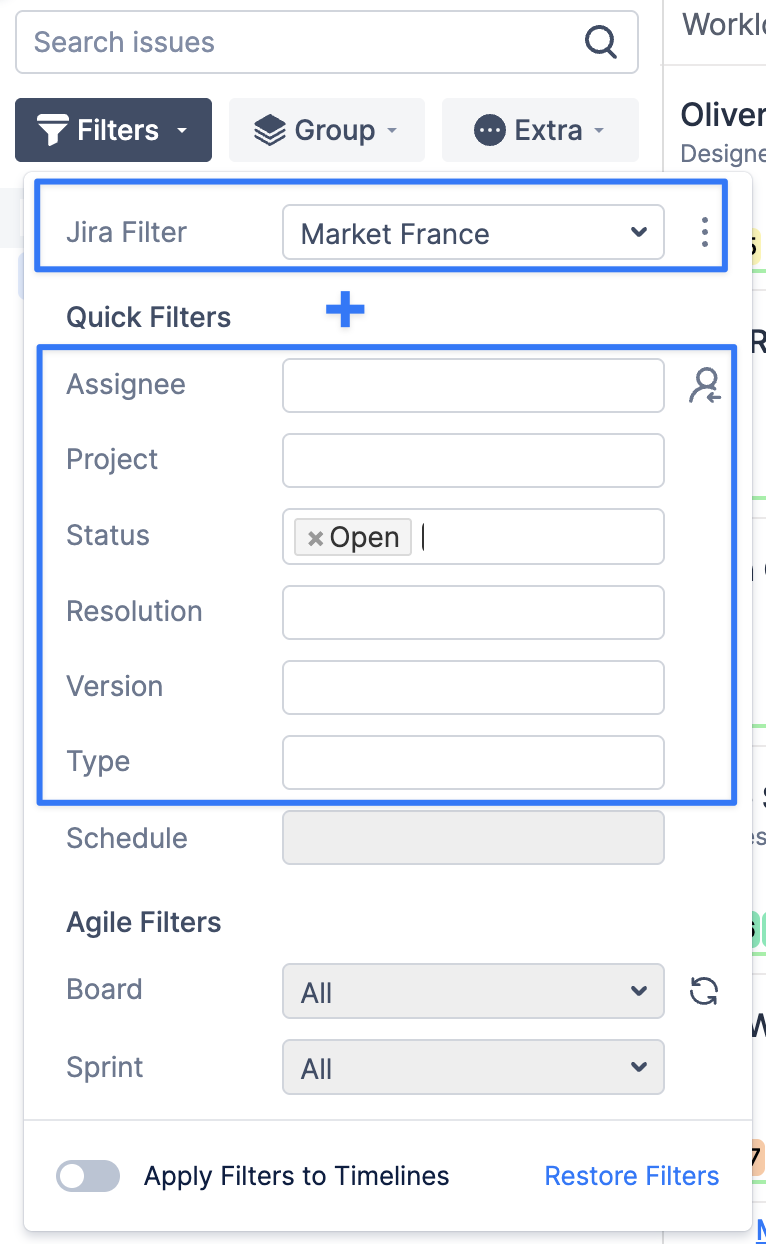The width and height of the screenshot is (766, 1244).
Task: Open the Group menu button
Action: (x=326, y=130)
